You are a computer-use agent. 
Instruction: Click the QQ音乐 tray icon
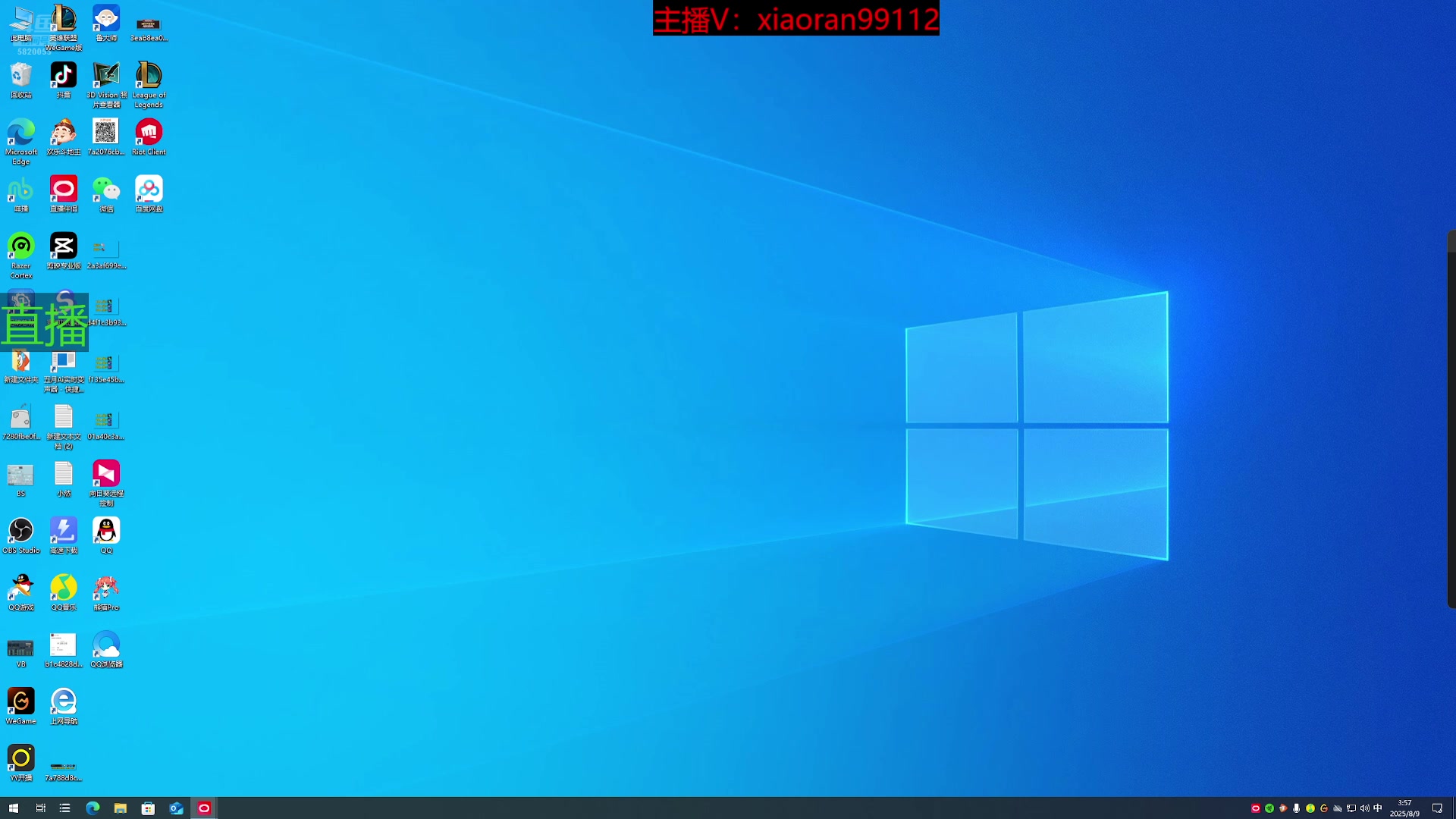pos(1310,808)
